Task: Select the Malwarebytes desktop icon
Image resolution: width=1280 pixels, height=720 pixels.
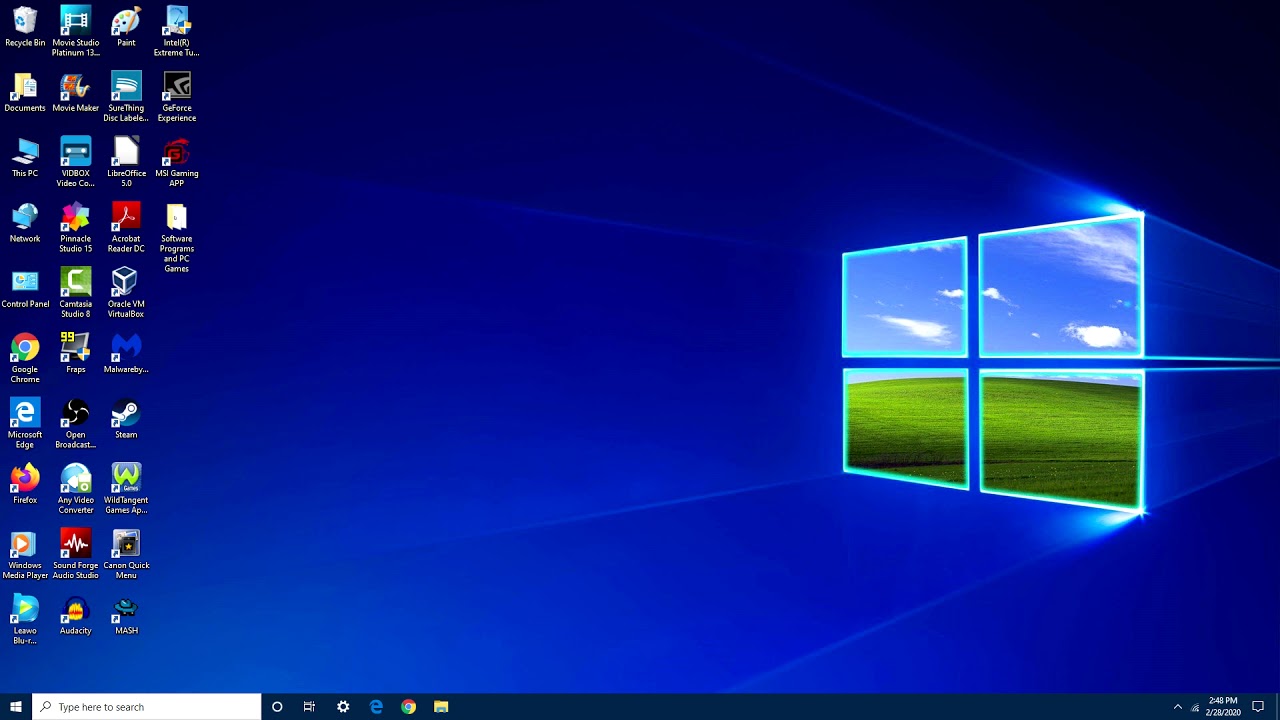Action: pos(126,354)
